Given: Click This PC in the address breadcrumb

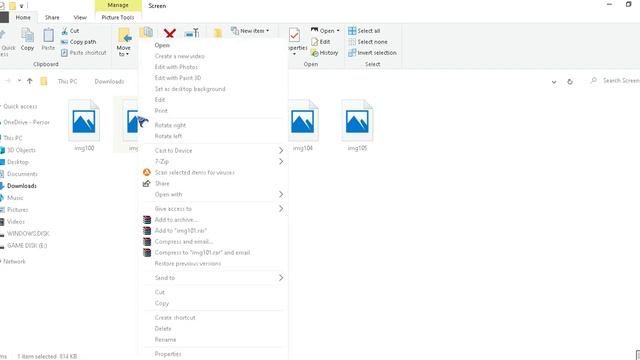Looking at the screenshot, I should tap(67, 82).
